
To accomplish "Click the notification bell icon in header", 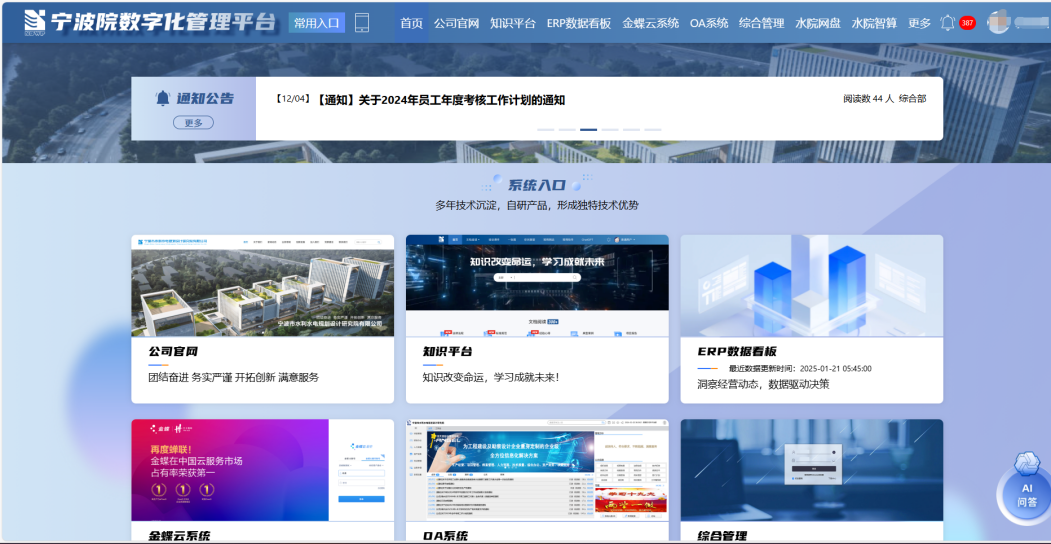I will coord(947,23).
